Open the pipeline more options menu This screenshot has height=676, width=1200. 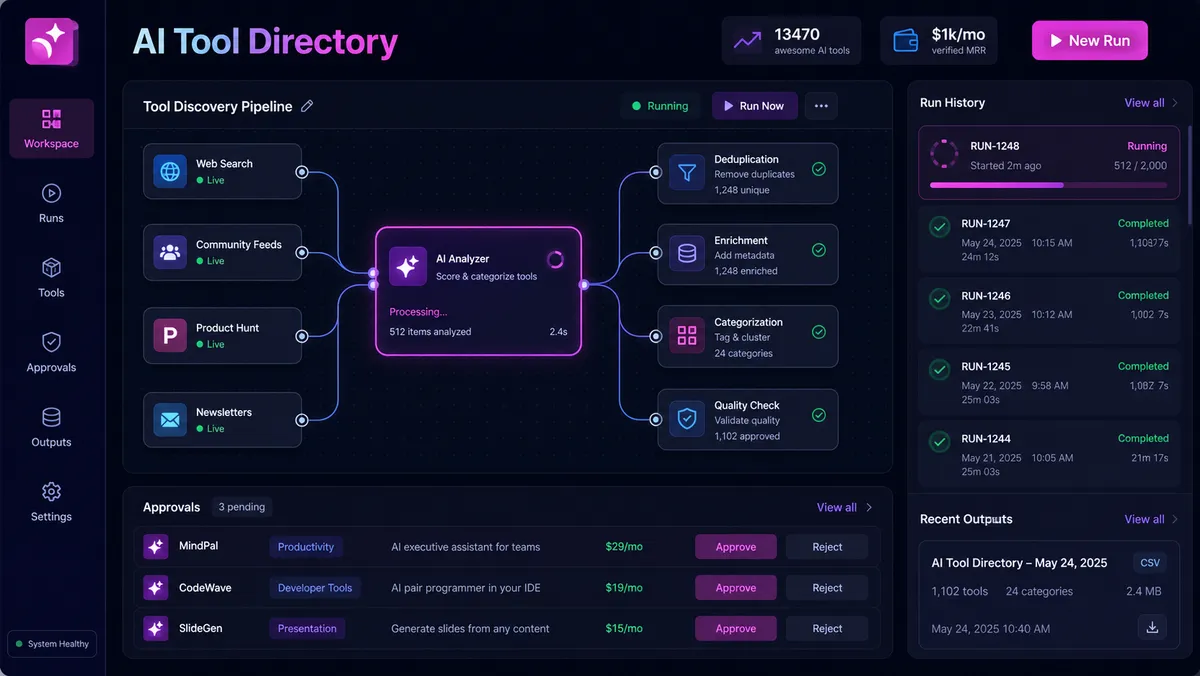coord(821,106)
